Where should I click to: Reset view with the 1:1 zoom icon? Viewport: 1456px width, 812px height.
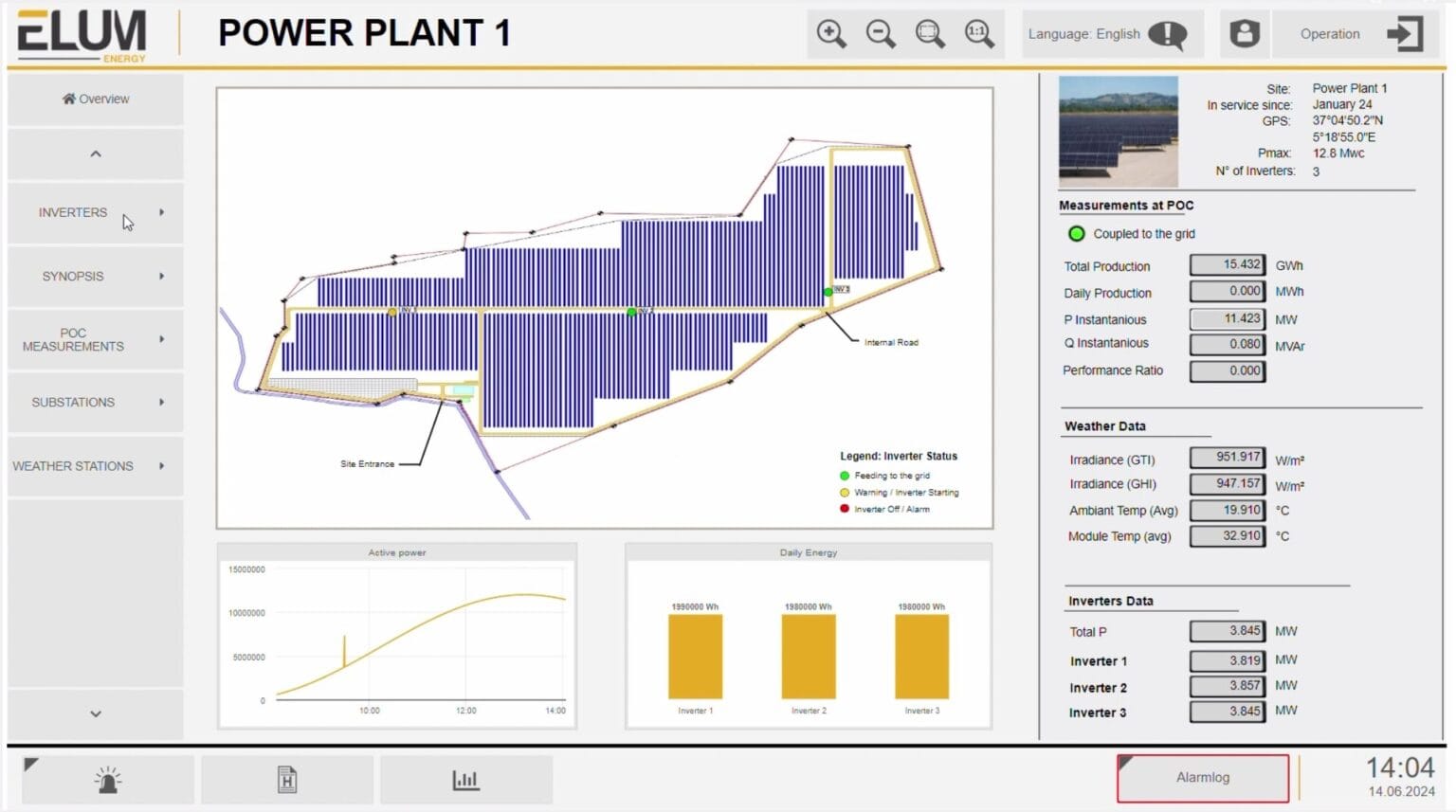(978, 33)
